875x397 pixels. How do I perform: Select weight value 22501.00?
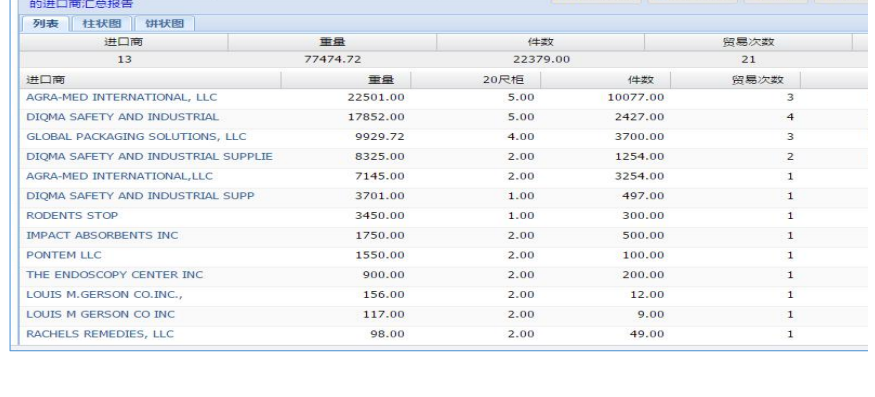coord(376,97)
